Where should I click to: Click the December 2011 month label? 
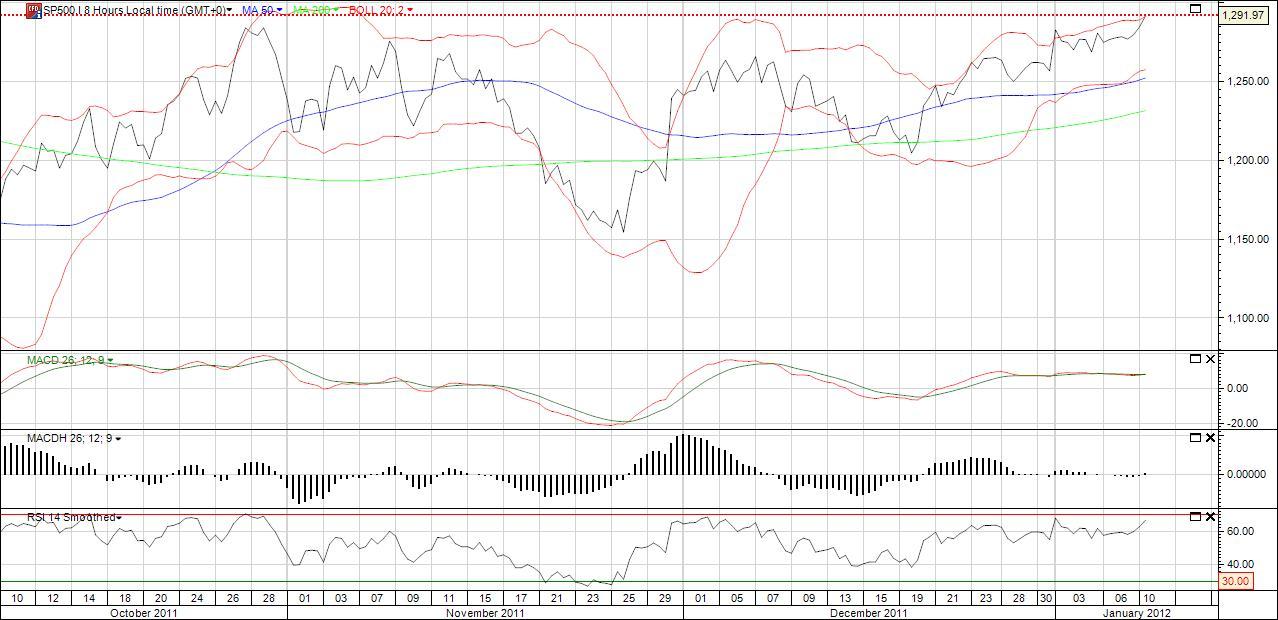[x=869, y=613]
